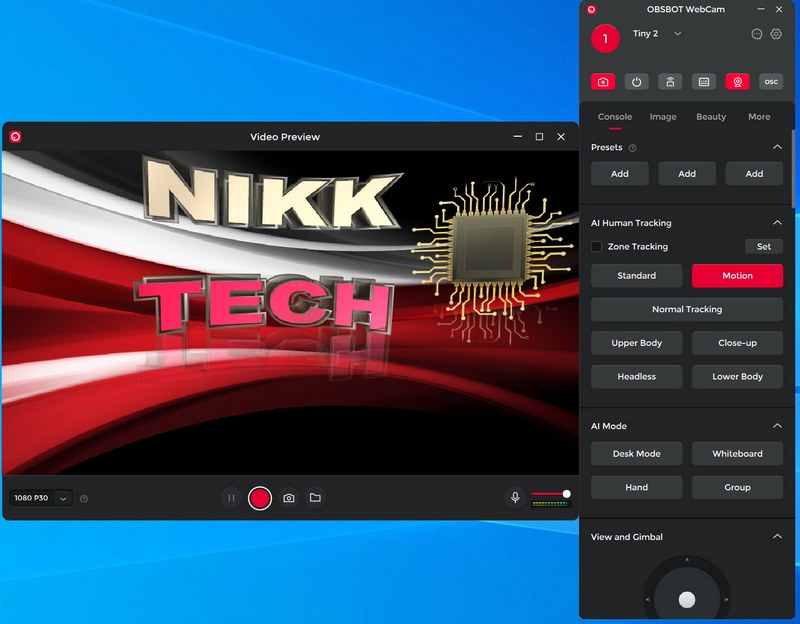Select Close-up tracking framing

737,343
